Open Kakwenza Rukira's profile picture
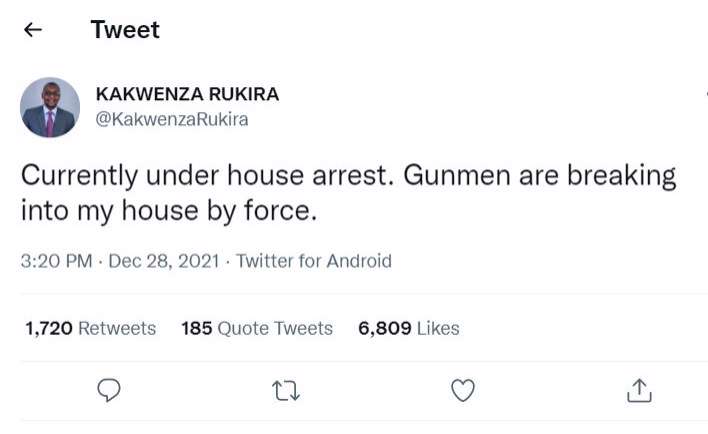The image size is (708, 434). coord(50,107)
